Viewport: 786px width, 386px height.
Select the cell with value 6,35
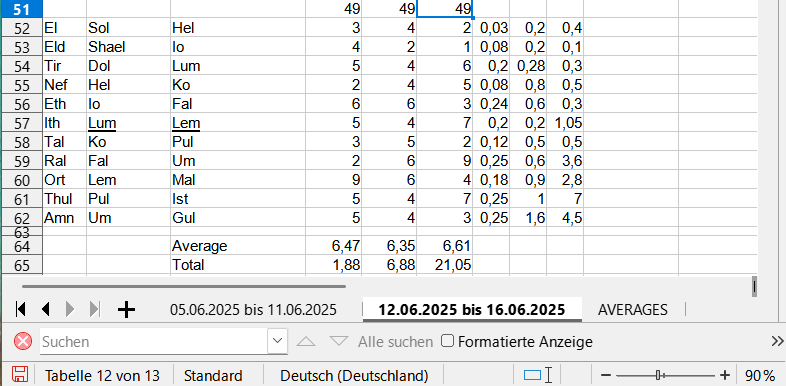389,246
